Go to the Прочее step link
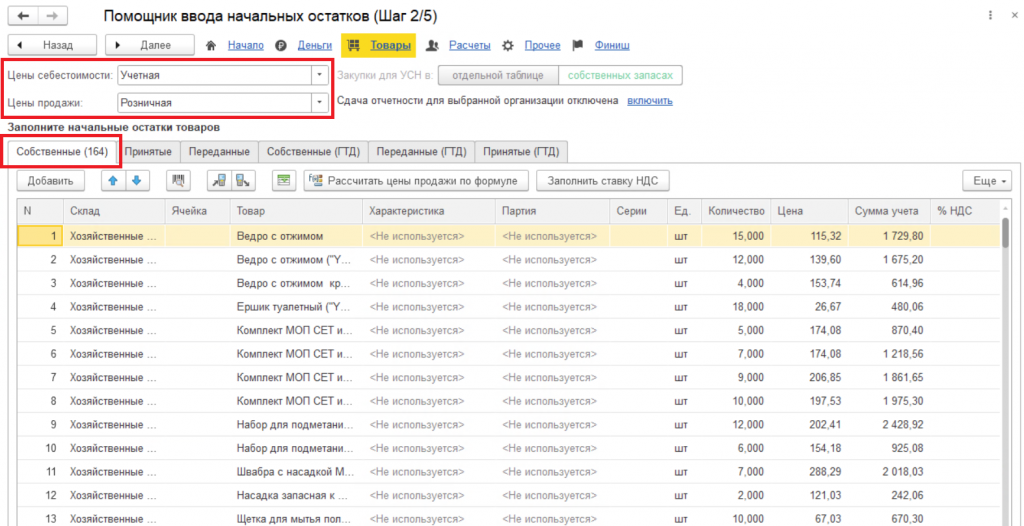The width and height of the screenshot is (1024, 526). (x=542, y=46)
